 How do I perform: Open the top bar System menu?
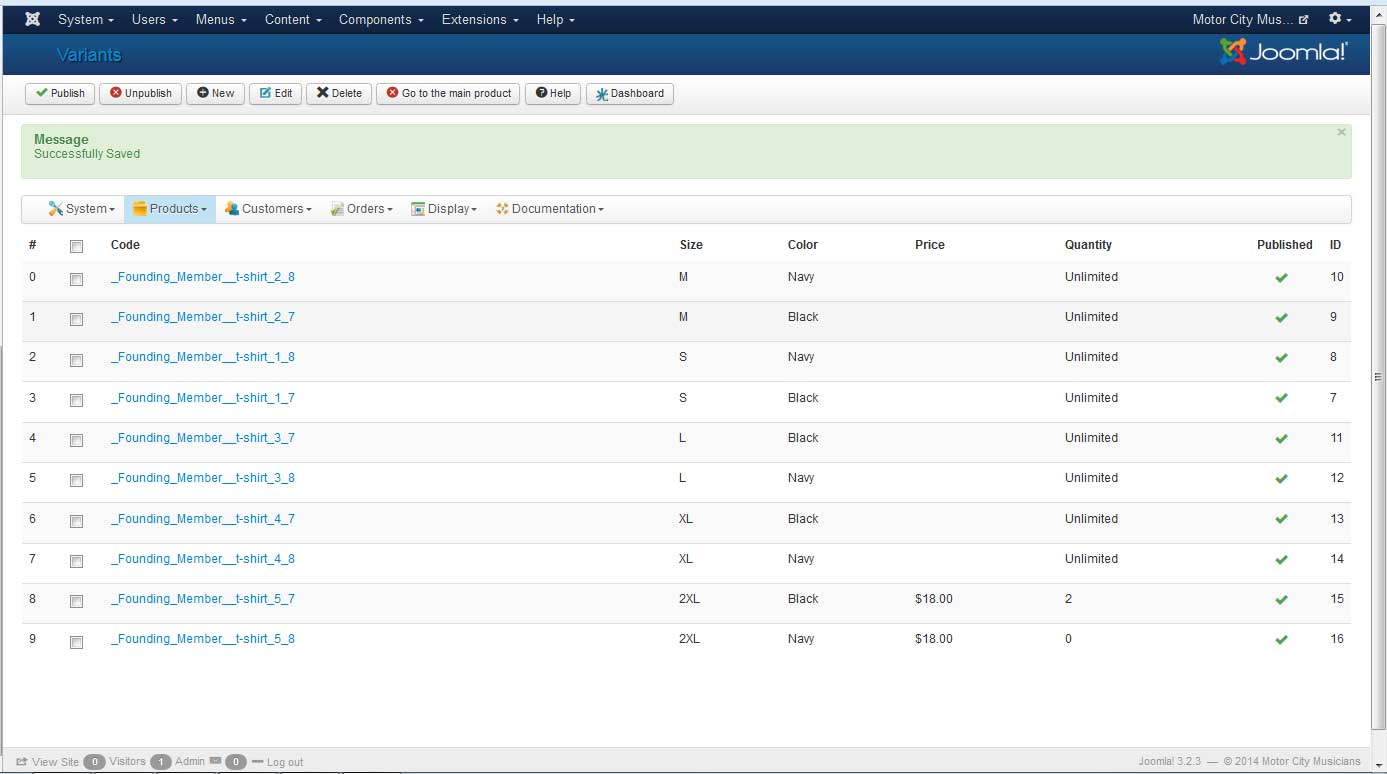86,19
